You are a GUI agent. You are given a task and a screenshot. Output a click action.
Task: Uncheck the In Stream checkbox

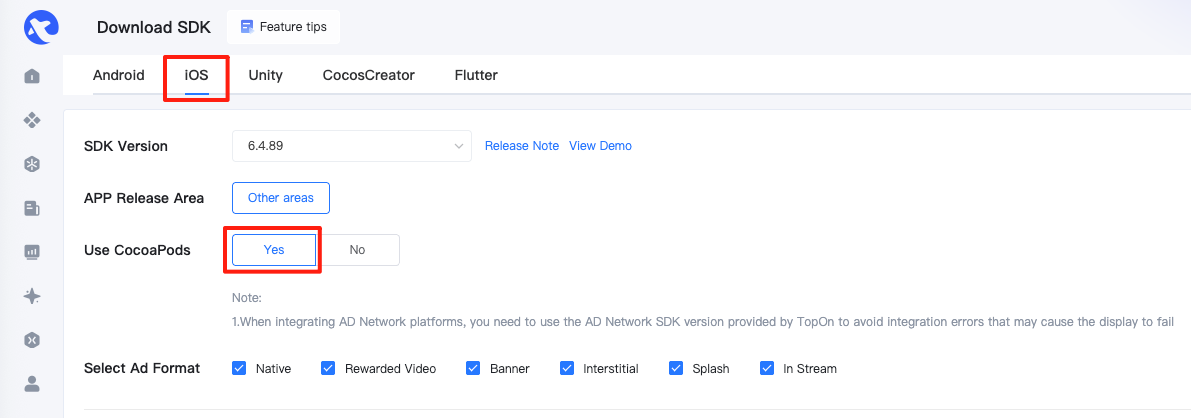[x=767, y=369]
